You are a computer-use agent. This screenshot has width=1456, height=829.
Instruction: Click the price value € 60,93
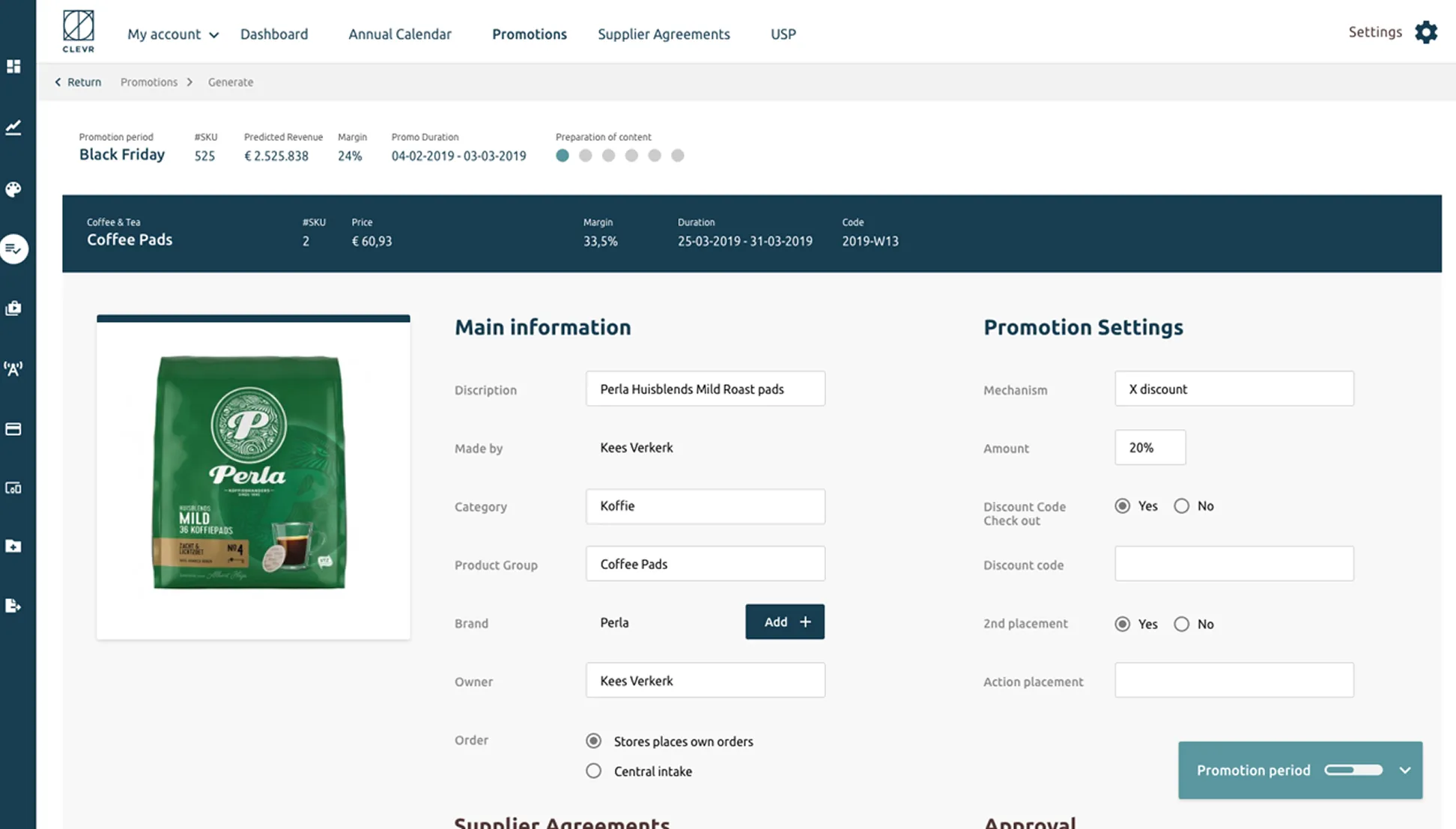[x=371, y=241]
